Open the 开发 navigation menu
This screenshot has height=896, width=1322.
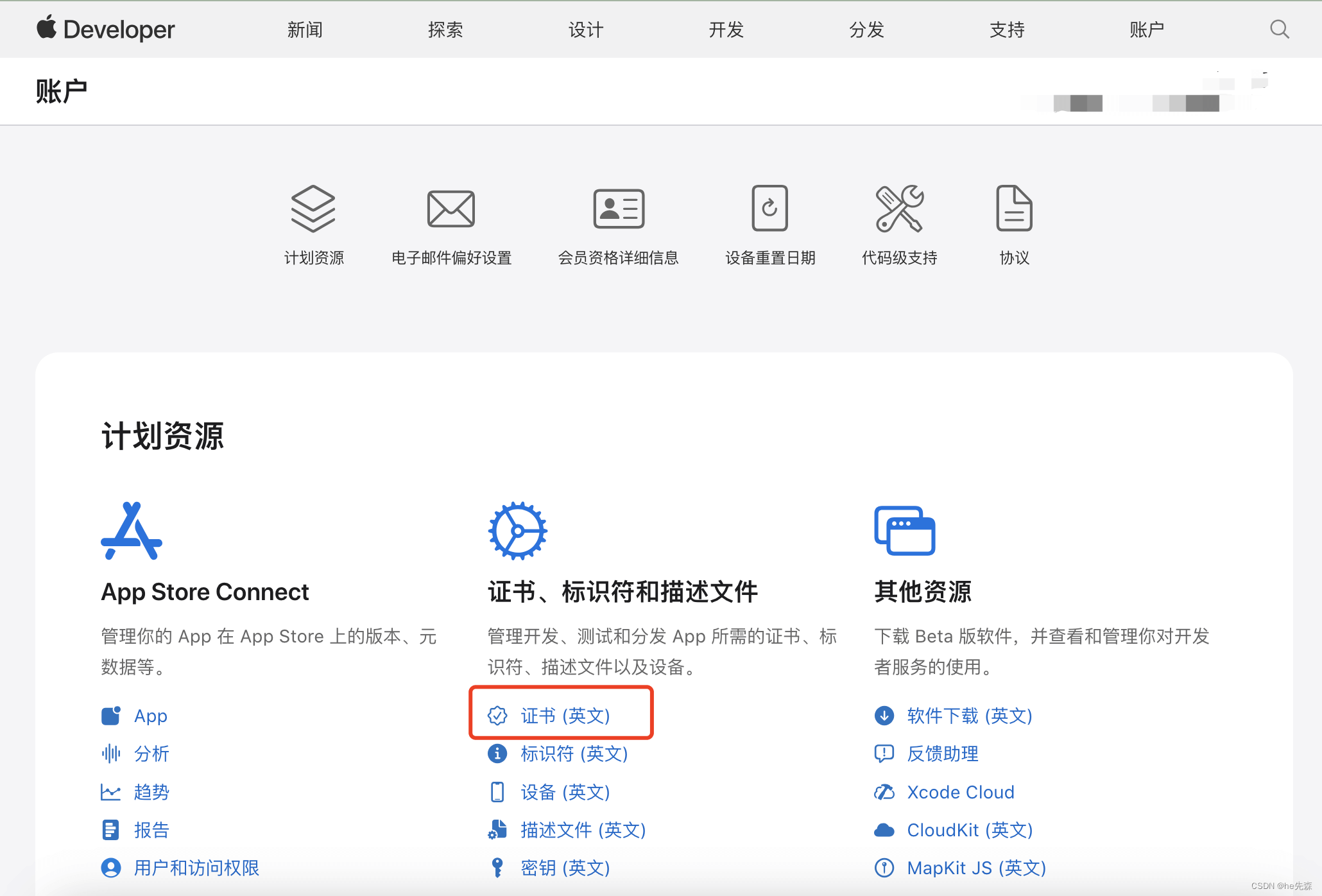click(x=726, y=30)
